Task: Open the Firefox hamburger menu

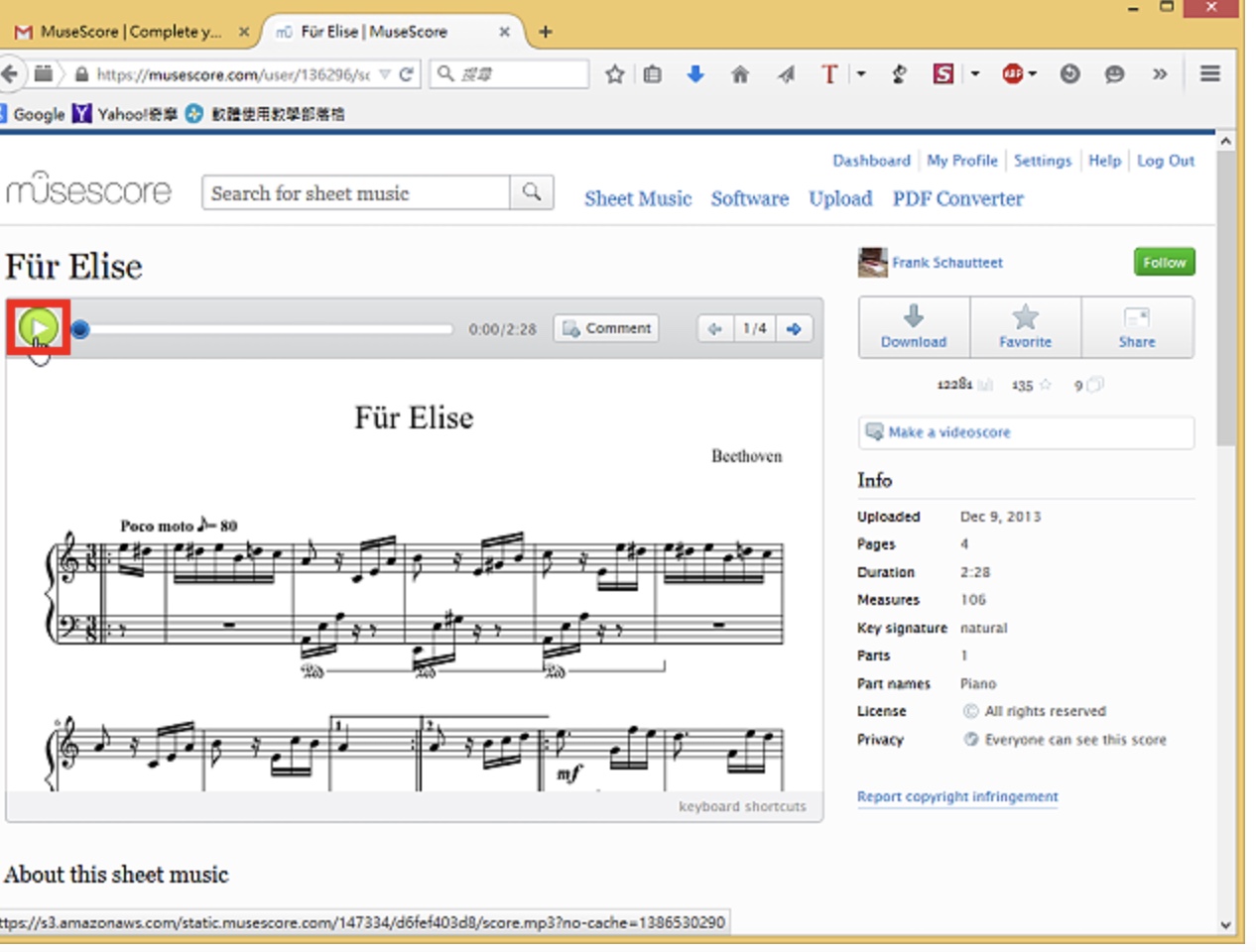Action: [1210, 73]
